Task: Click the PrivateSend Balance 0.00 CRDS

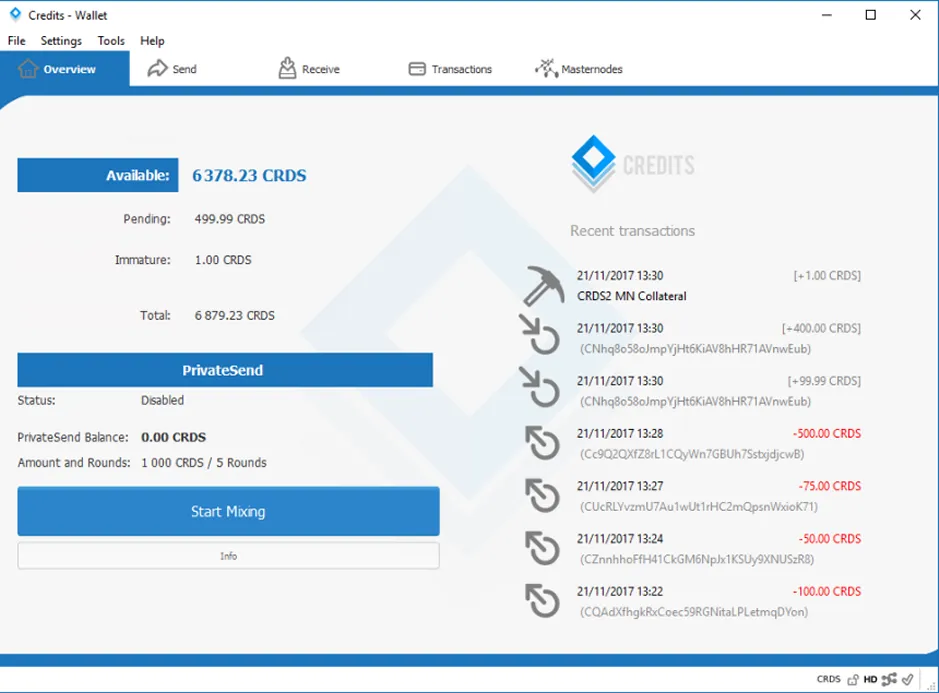Action: point(173,437)
